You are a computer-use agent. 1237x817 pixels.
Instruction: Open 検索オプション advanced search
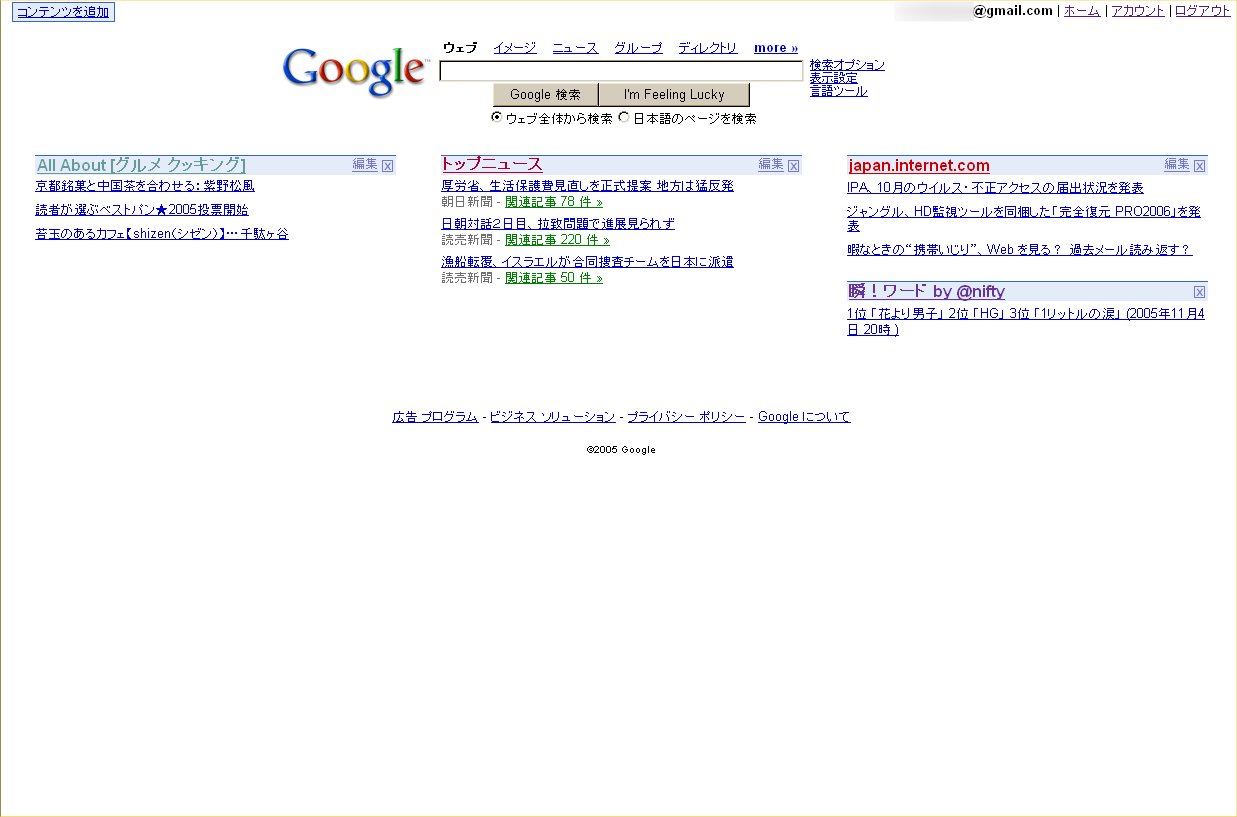(847, 65)
